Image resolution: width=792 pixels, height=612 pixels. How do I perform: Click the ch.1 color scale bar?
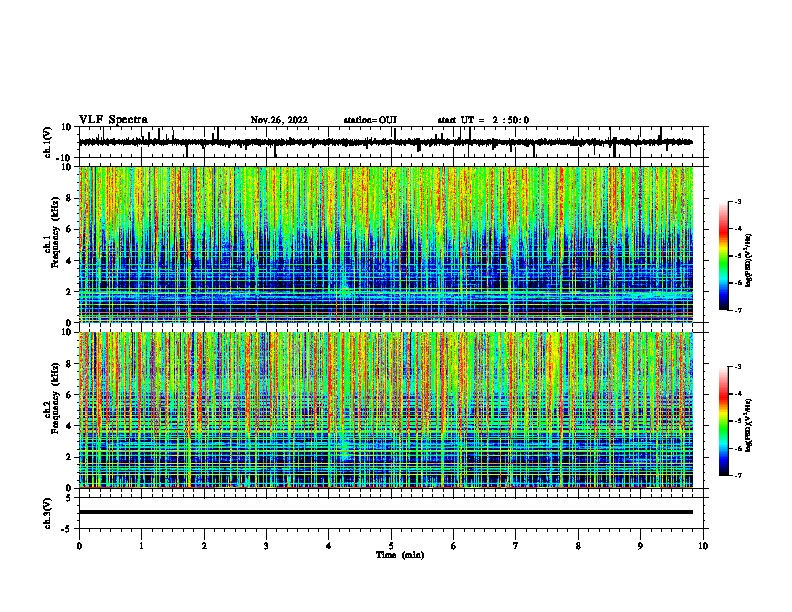(723, 256)
